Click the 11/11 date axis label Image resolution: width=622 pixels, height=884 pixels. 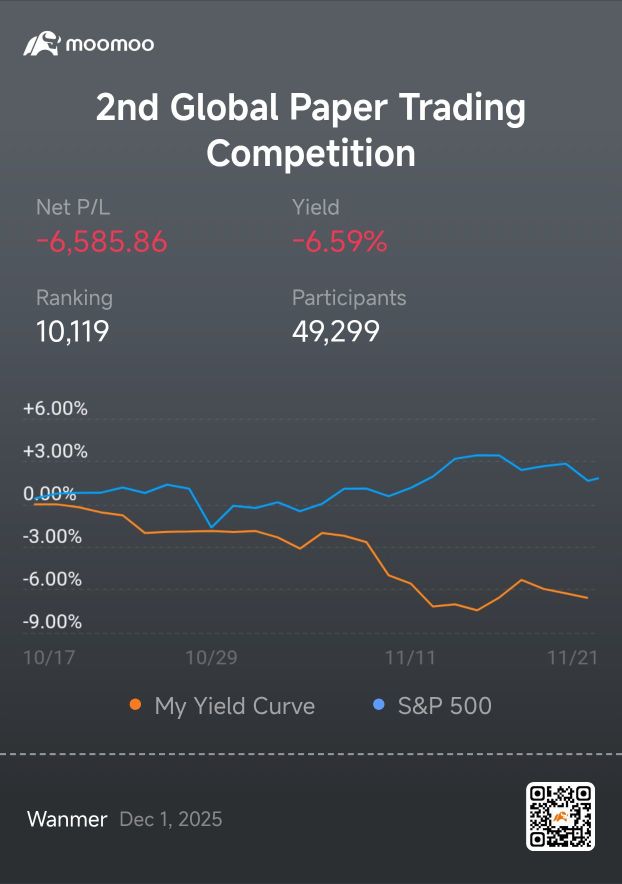[x=410, y=657]
